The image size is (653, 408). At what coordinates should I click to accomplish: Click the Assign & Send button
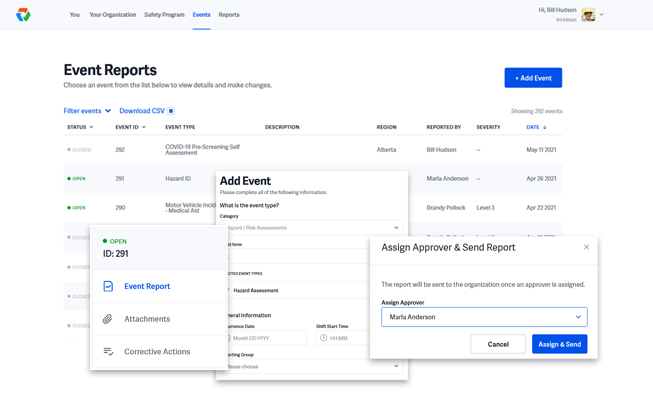(x=559, y=344)
